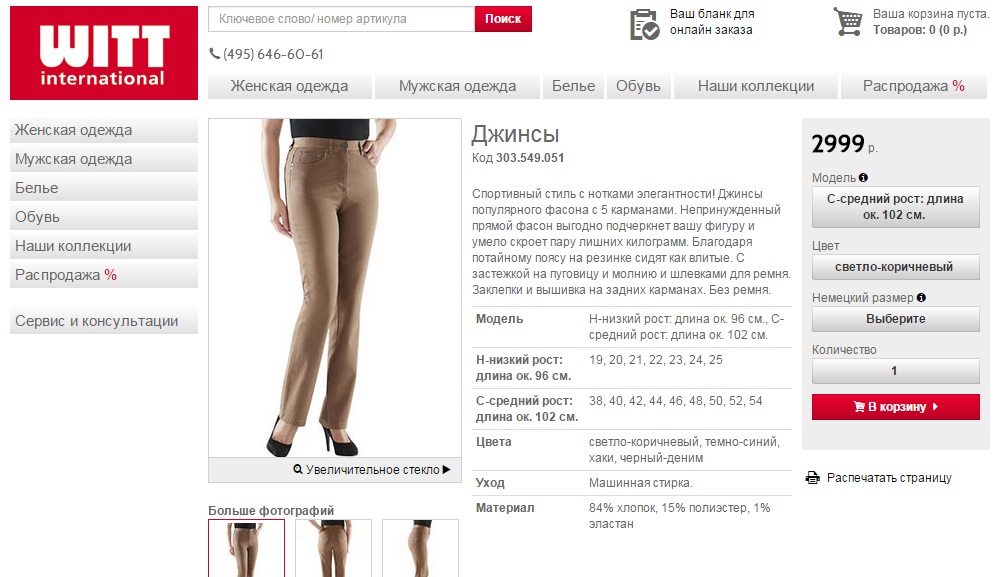This screenshot has height=577, width=995.
Task: Open Женская одежда in top navigation
Action: pyautogui.click(x=289, y=86)
